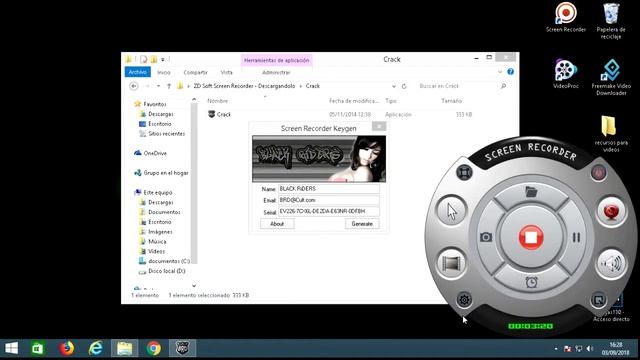Image resolution: width=640 pixels, height=360 pixels.
Task: Open the quick access toolbar dropdown
Action: pyautogui.click(x=163, y=60)
